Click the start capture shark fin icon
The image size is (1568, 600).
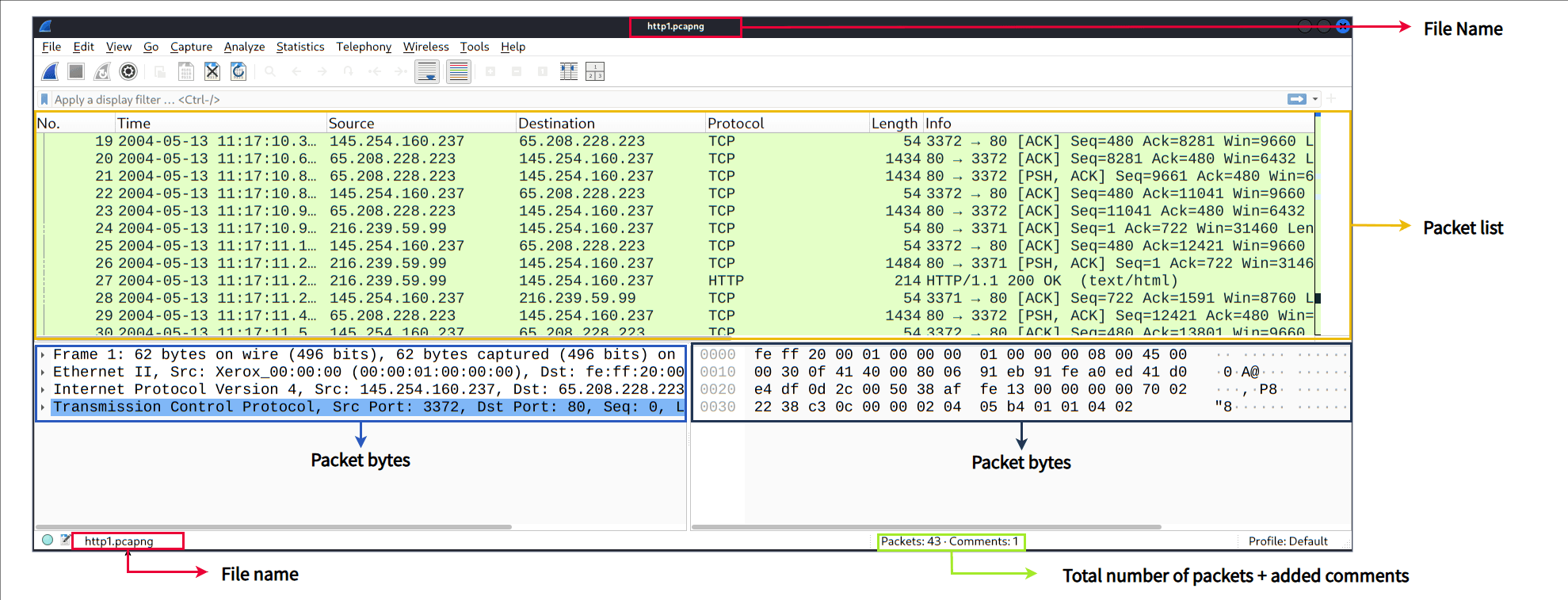click(50, 72)
